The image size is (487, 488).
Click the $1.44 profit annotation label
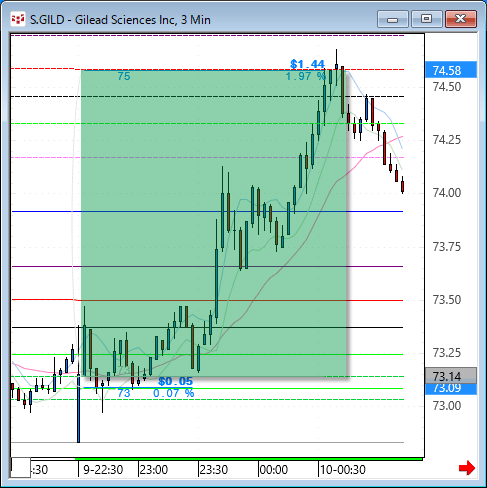point(307,64)
